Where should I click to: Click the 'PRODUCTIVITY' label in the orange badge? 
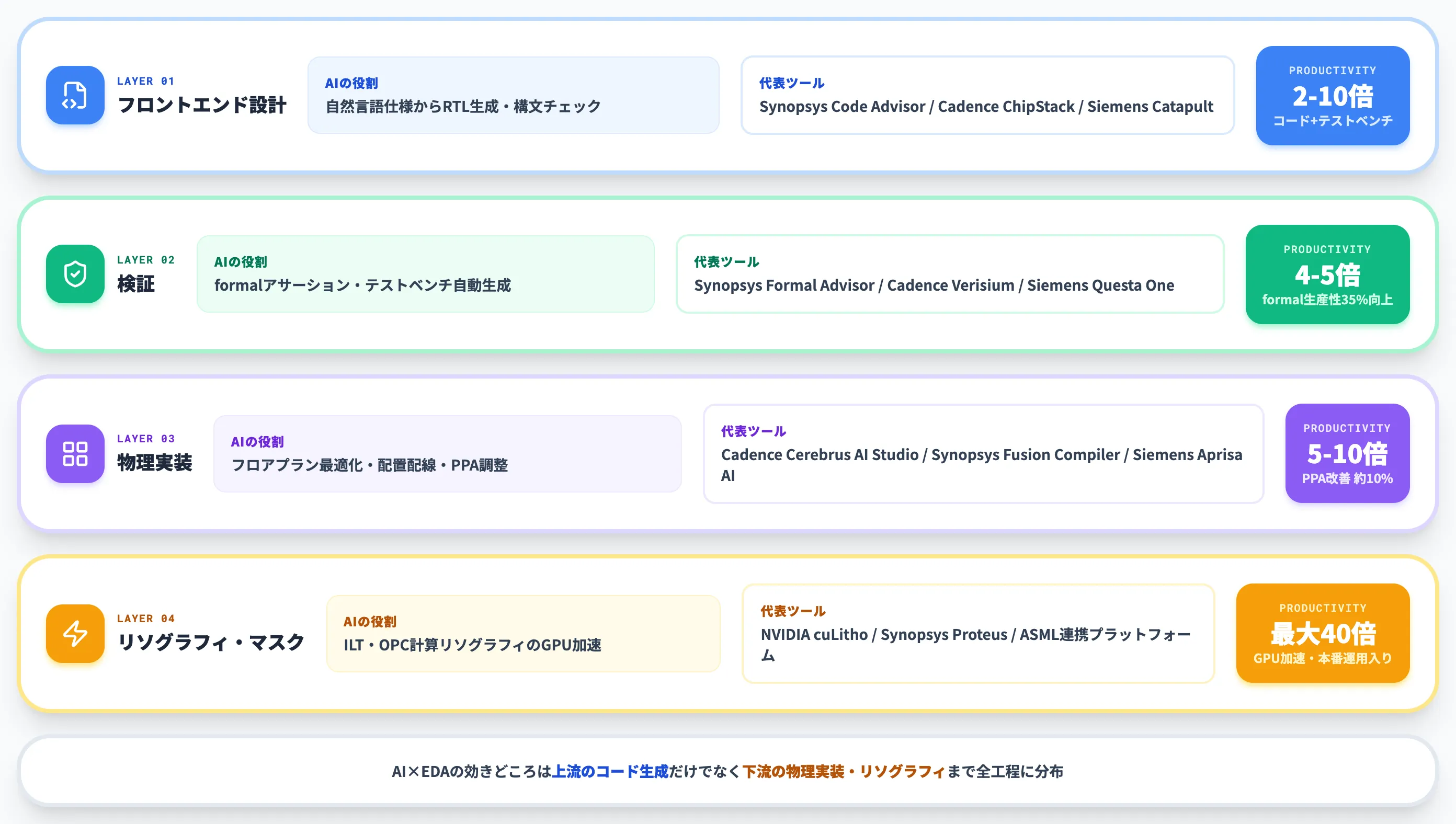[x=1323, y=609]
